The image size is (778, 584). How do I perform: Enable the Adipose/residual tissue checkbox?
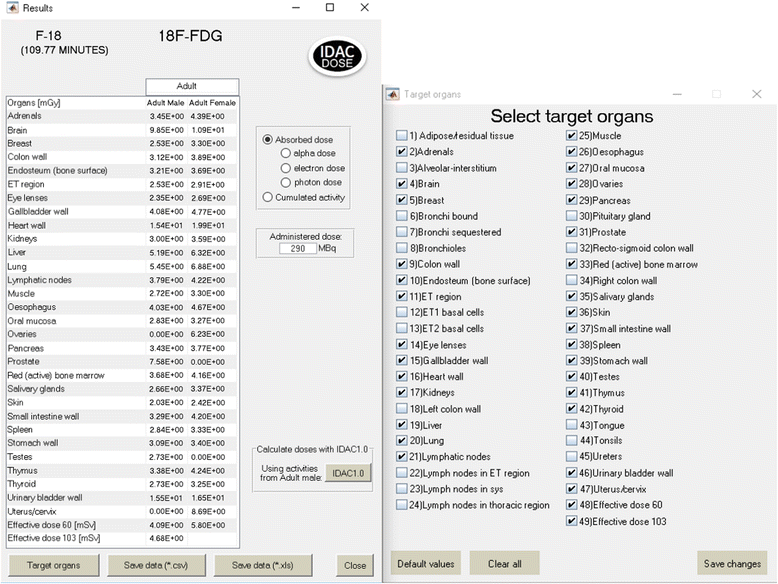point(402,136)
